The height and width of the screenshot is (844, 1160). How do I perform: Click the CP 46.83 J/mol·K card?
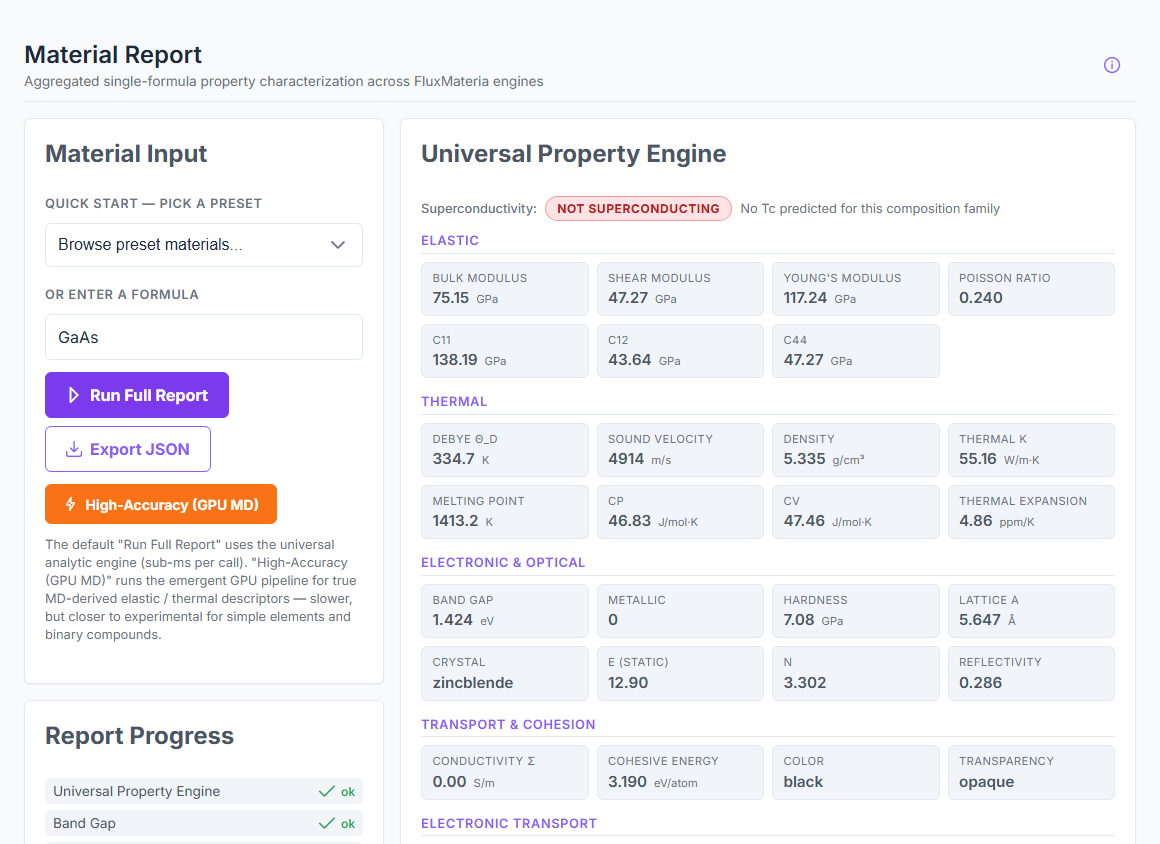click(x=680, y=512)
